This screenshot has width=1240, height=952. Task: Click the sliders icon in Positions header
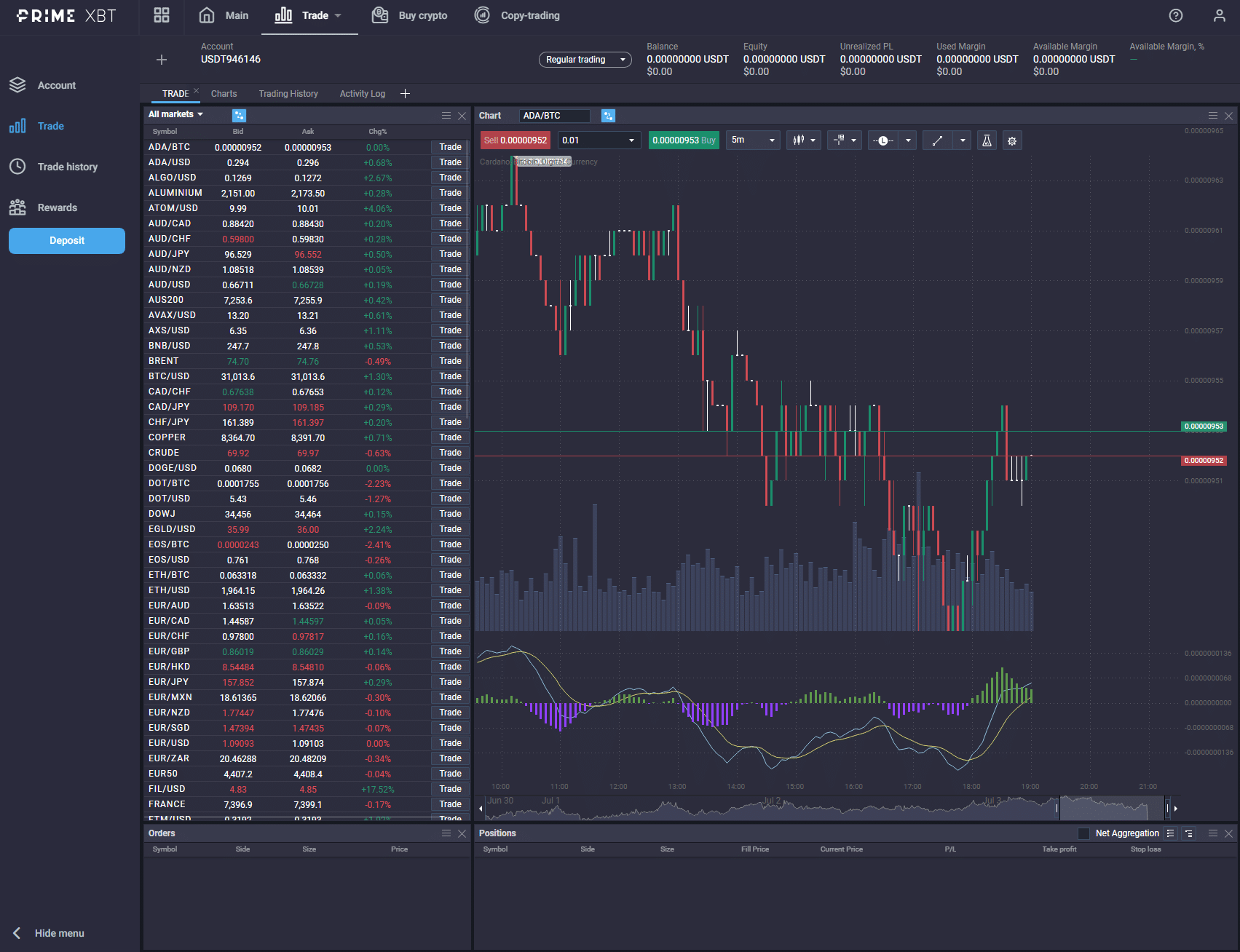tap(1170, 833)
